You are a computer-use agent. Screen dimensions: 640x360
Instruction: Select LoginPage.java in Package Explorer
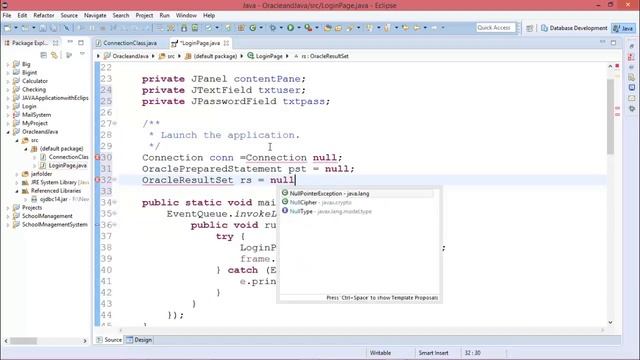coord(67,166)
